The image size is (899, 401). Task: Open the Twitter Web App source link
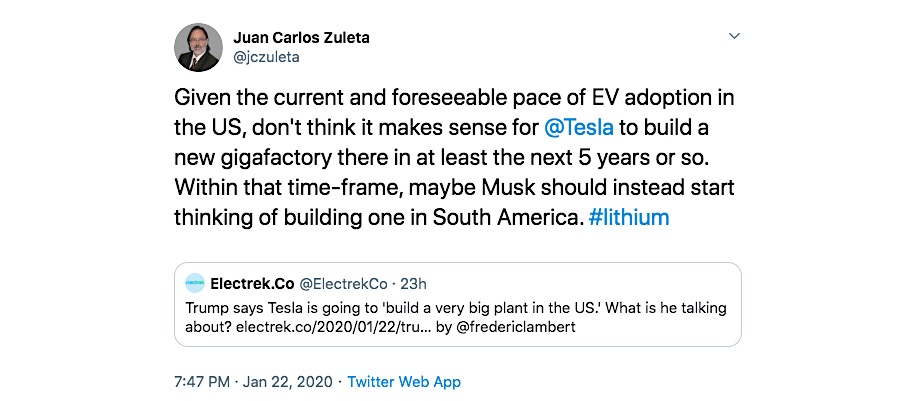pos(404,382)
